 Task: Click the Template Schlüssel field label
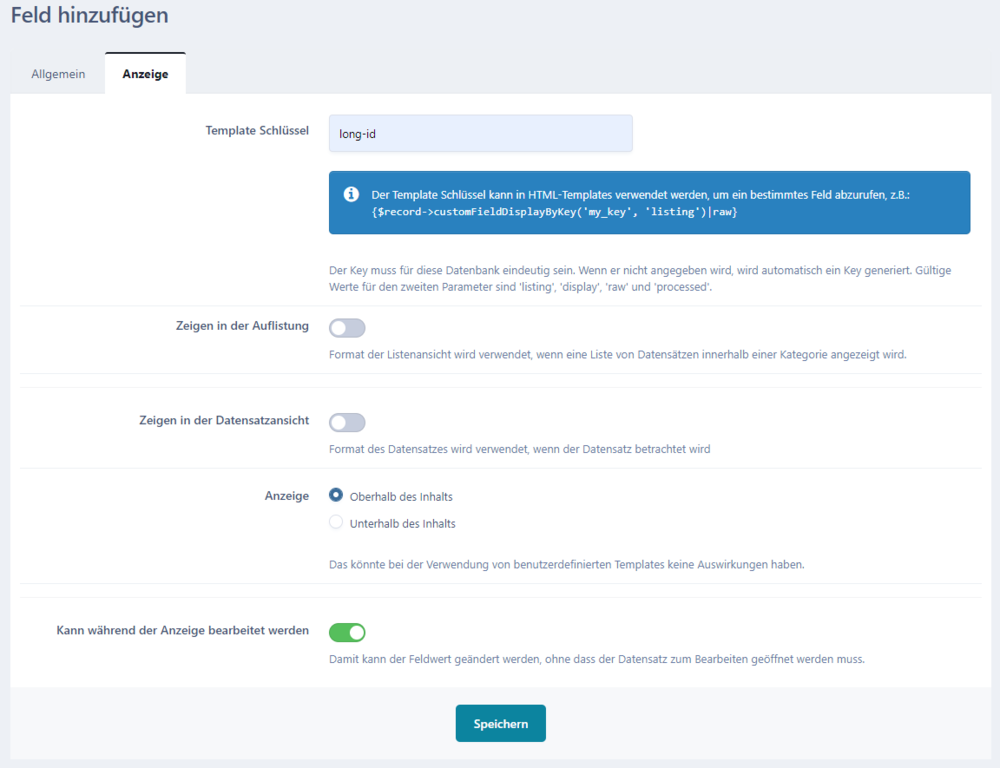pyautogui.click(x=257, y=131)
